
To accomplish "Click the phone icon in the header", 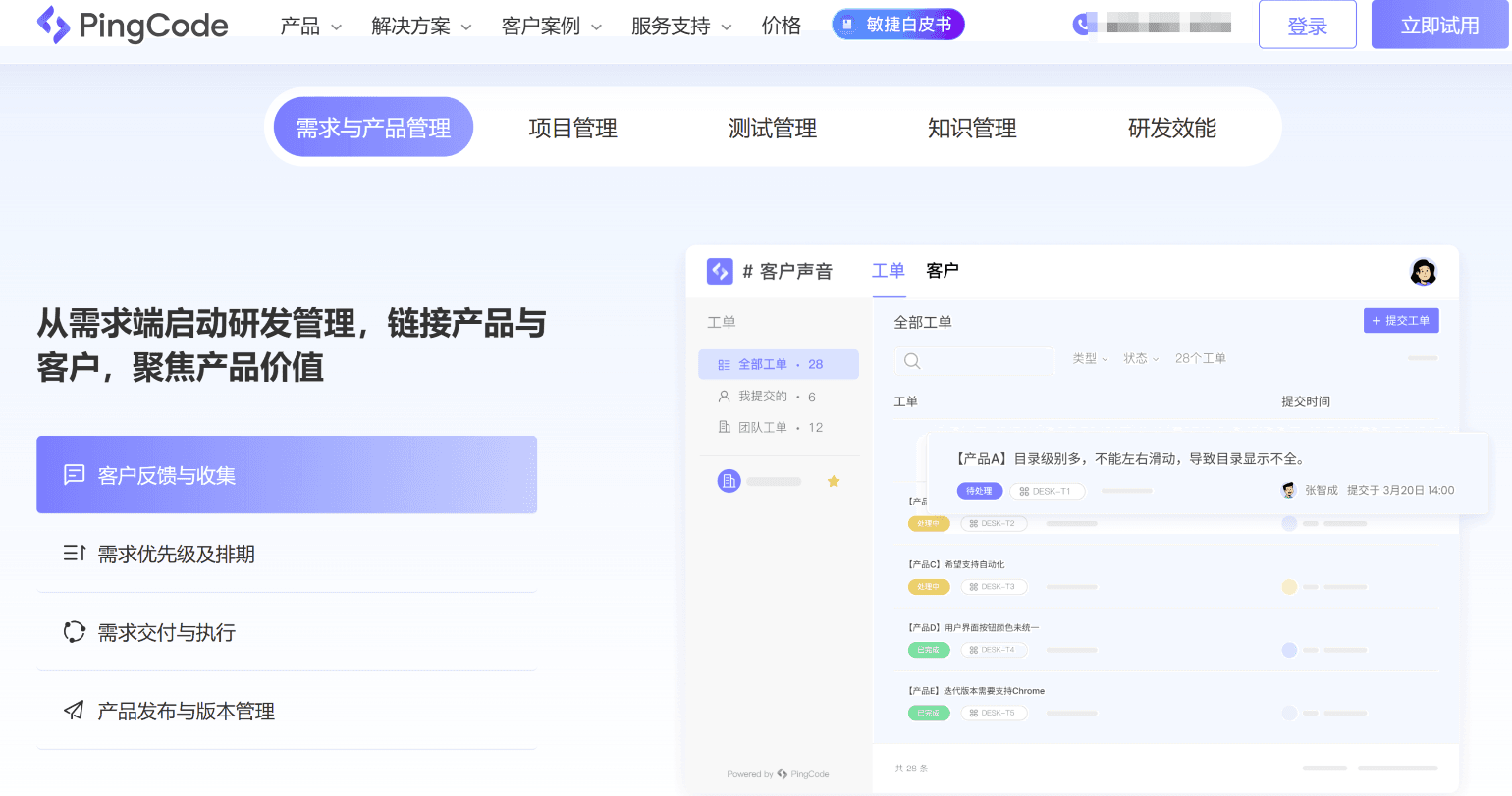I will click(x=1082, y=25).
